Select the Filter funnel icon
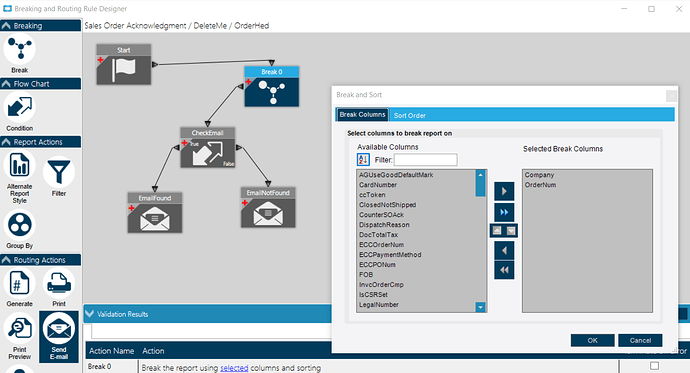690x373 pixels. pos(59,172)
